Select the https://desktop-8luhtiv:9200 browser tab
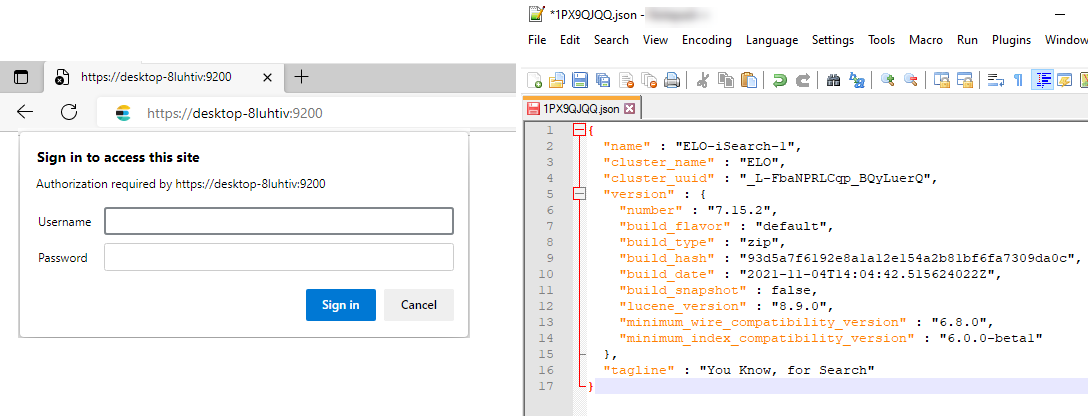 point(164,78)
